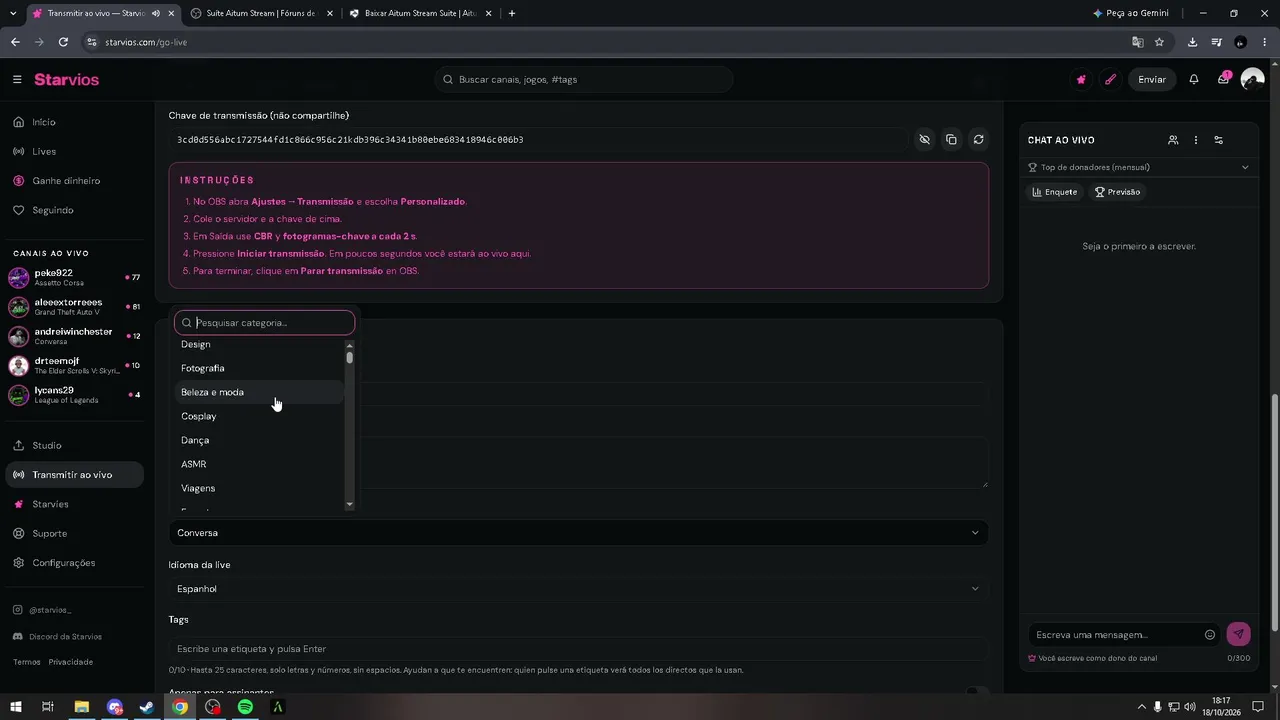Open the paintbrush customization icon
Viewport: 1280px width, 720px height.
tap(1110, 80)
